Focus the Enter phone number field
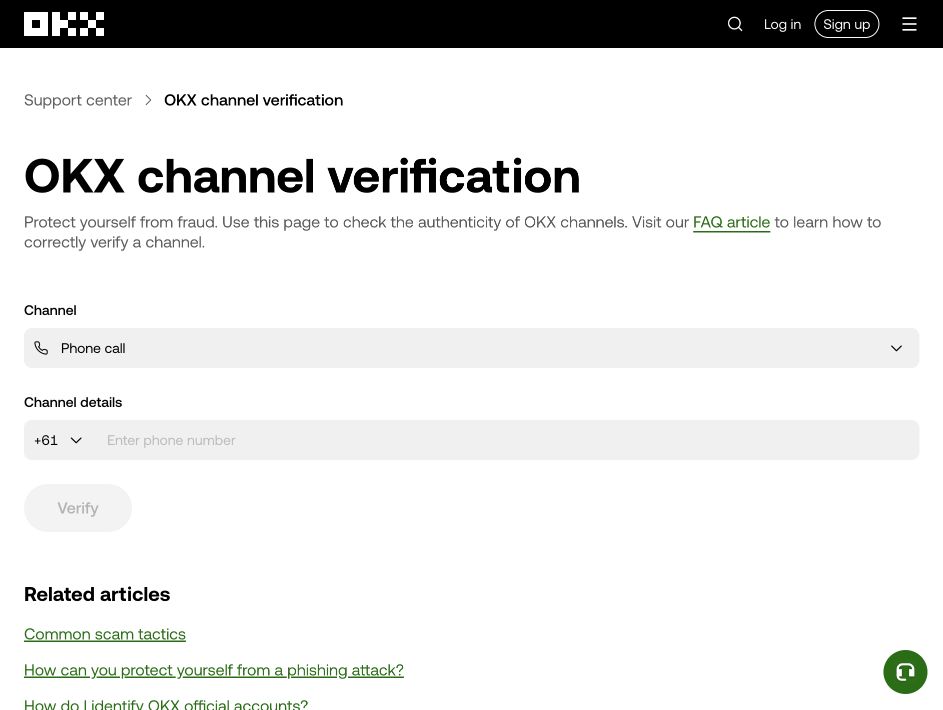 tap(508, 440)
